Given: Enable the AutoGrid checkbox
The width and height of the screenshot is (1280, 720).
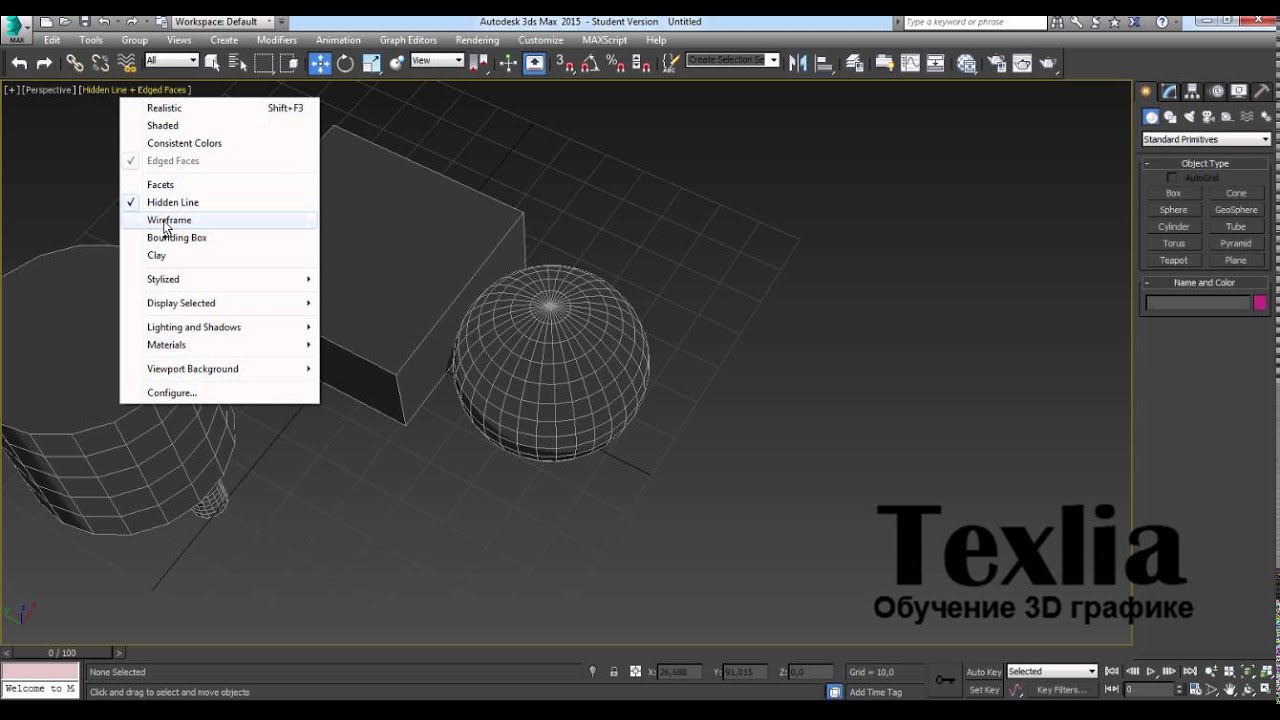Looking at the screenshot, I should [1172, 177].
